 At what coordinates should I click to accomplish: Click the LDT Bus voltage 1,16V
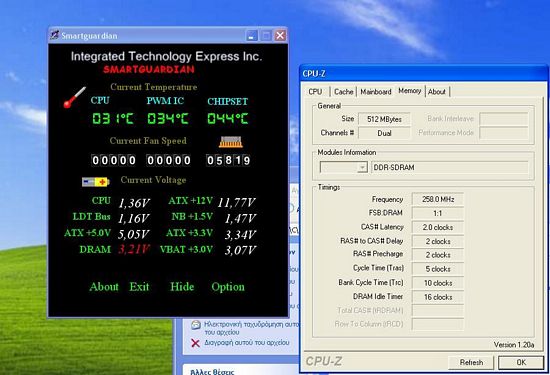click(134, 219)
